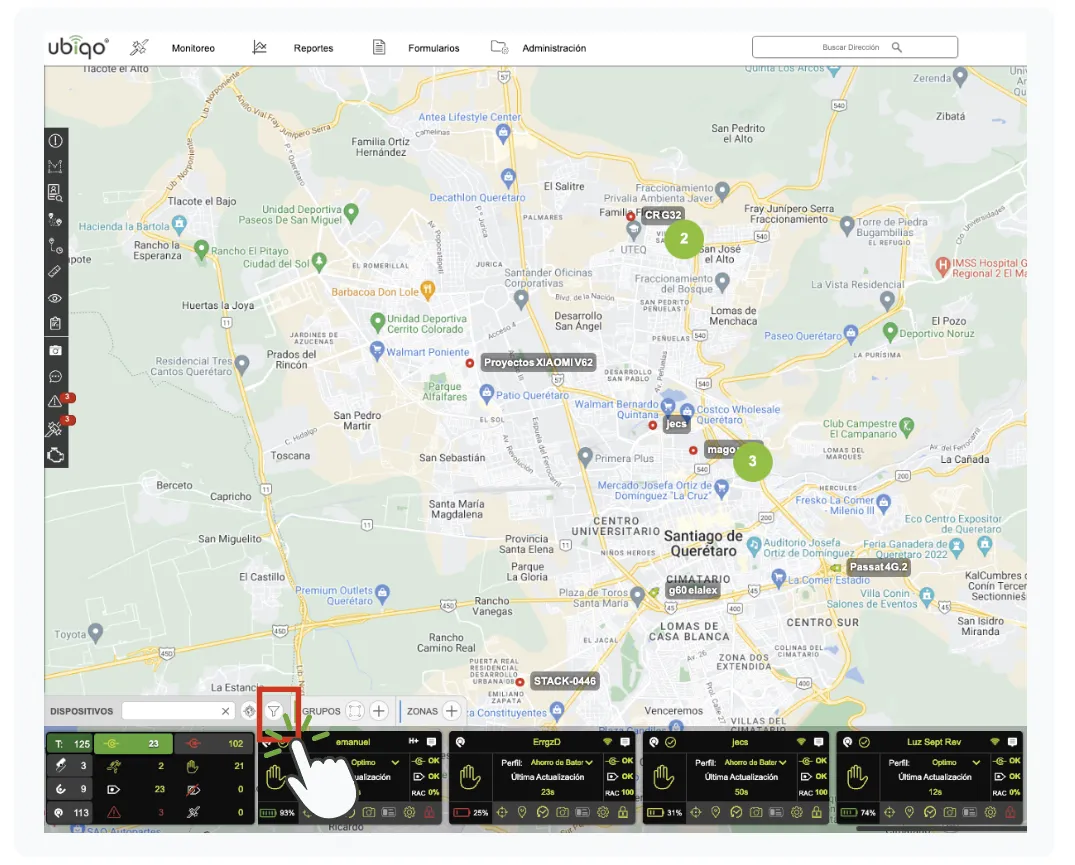Image resolution: width=1075 pixels, height=865 pixels.
Task: Click the magnifier icon in address search
Action: [897, 47]
